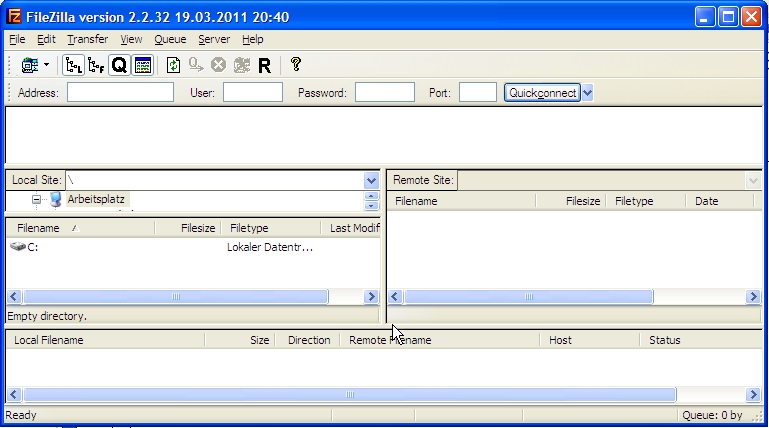Toggle remote directory tree view icon

(x=96, y=65)
